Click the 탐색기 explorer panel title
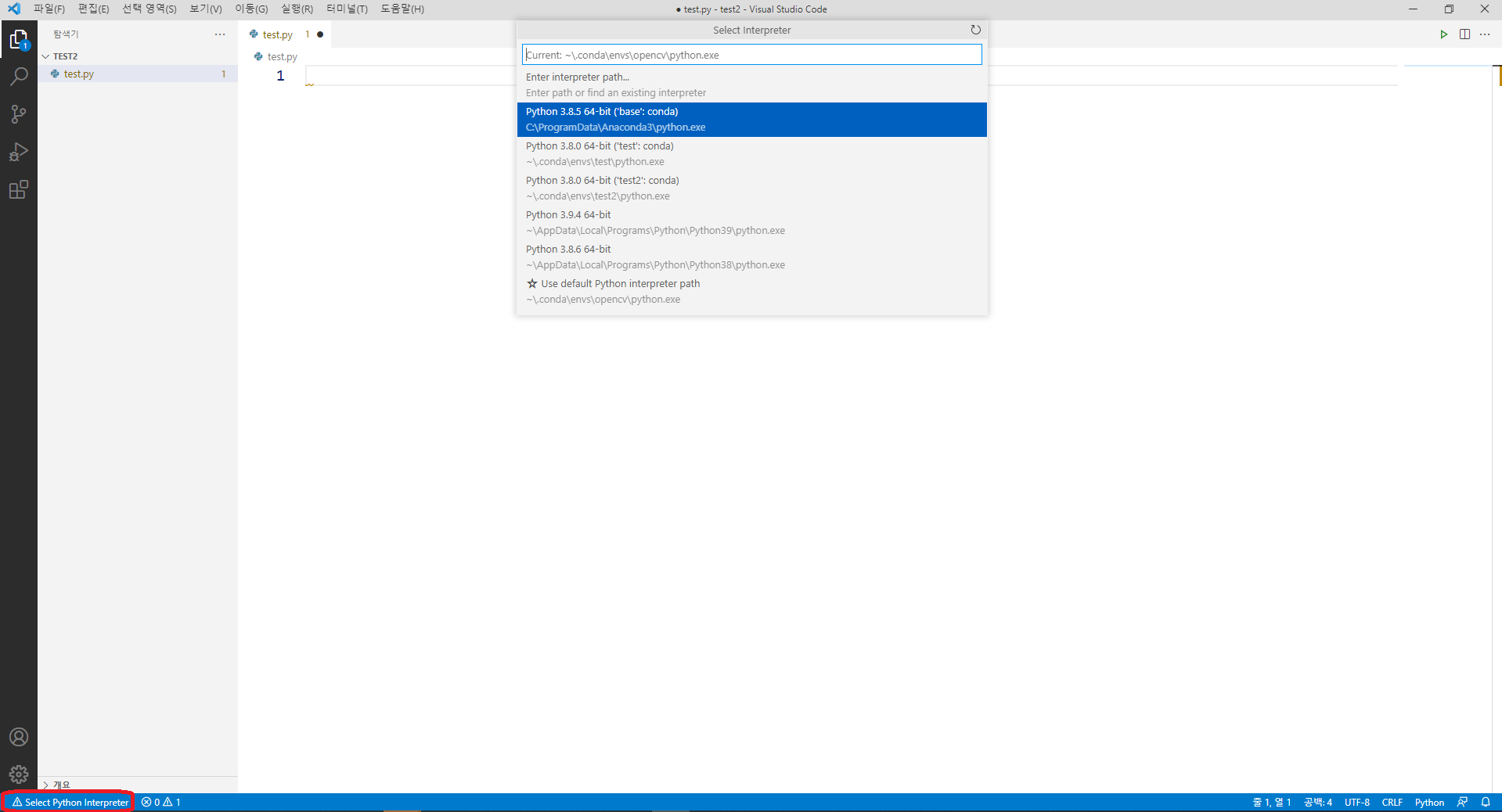The image size is (1502, 812). click(66, 34)
